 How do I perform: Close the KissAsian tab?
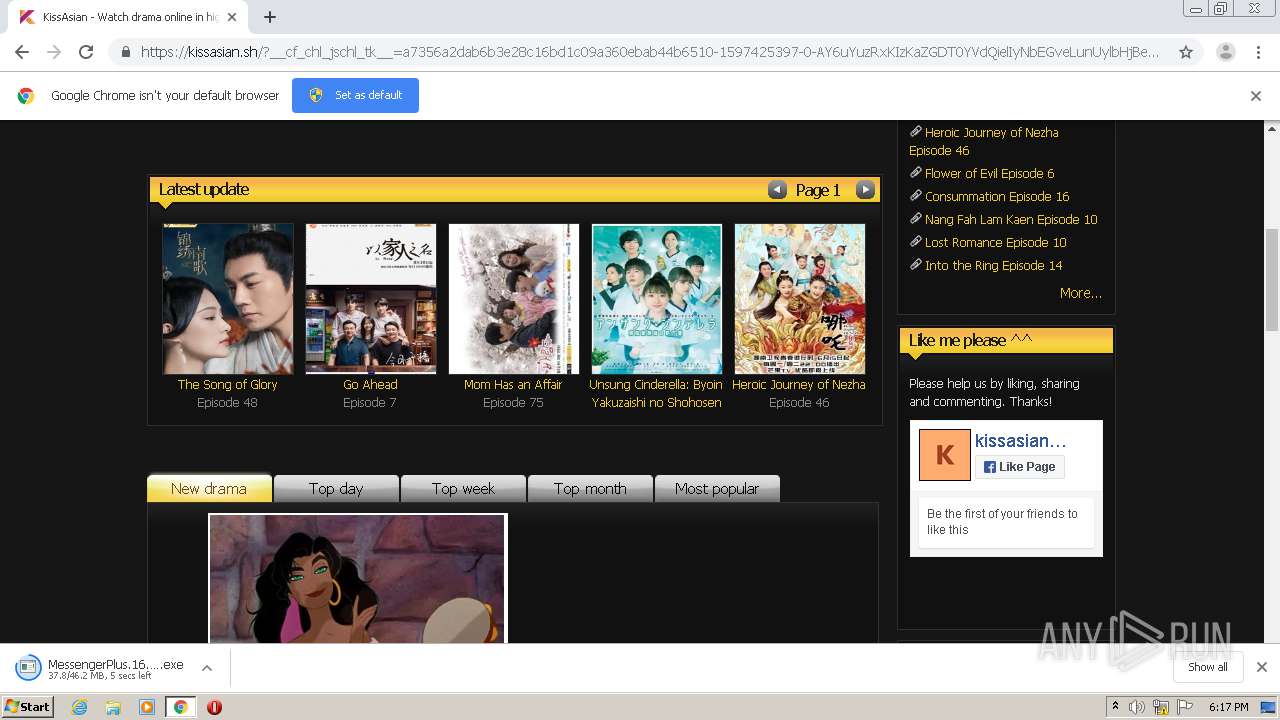tap(232, 17)
